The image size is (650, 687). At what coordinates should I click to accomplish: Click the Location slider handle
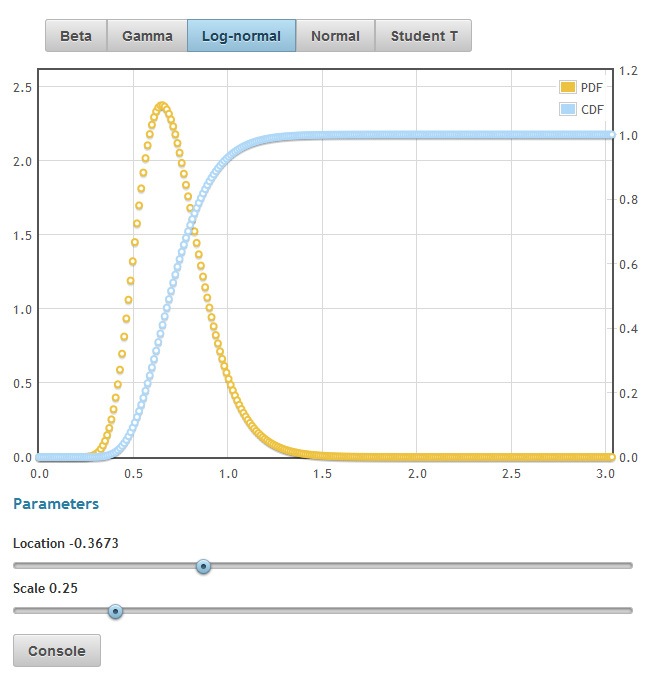[203, 566]
